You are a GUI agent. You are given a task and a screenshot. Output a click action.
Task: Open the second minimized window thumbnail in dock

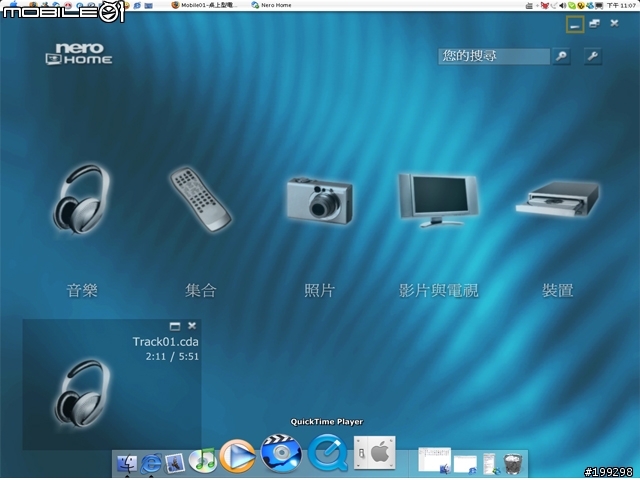pos(465,464)
